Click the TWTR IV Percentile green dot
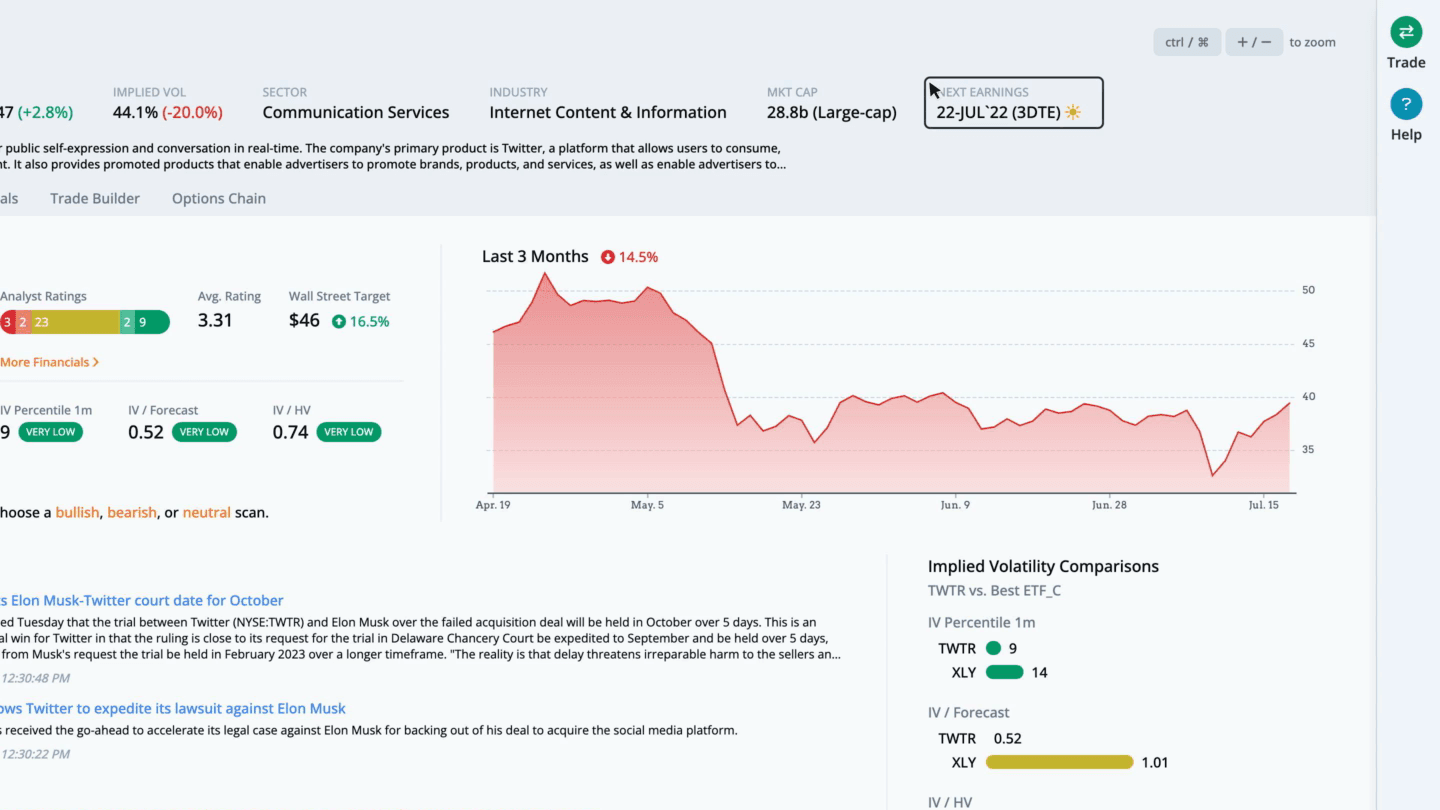Image resolution: width=1440 pixels, height=810 pixels. [x=993, y=648]
